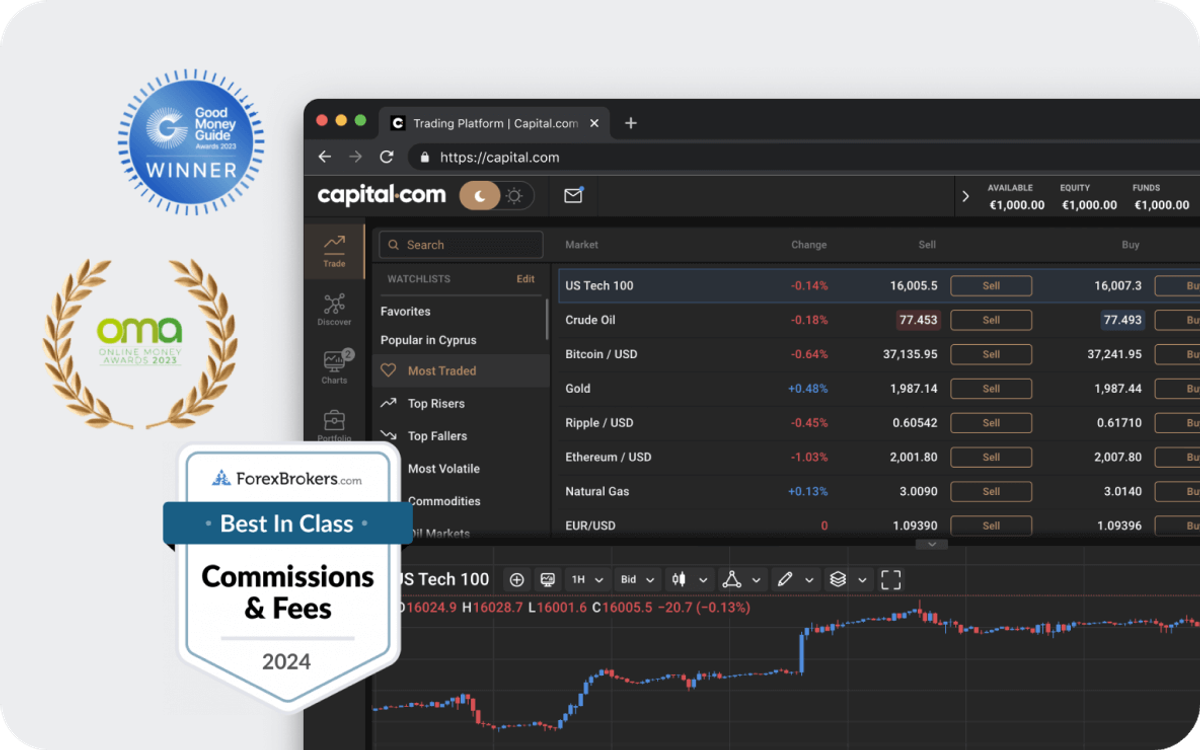Switch to light mode sun toggle
This screenshot has height=750, width=1200.
pyautogui.click(x=514, y=196)
